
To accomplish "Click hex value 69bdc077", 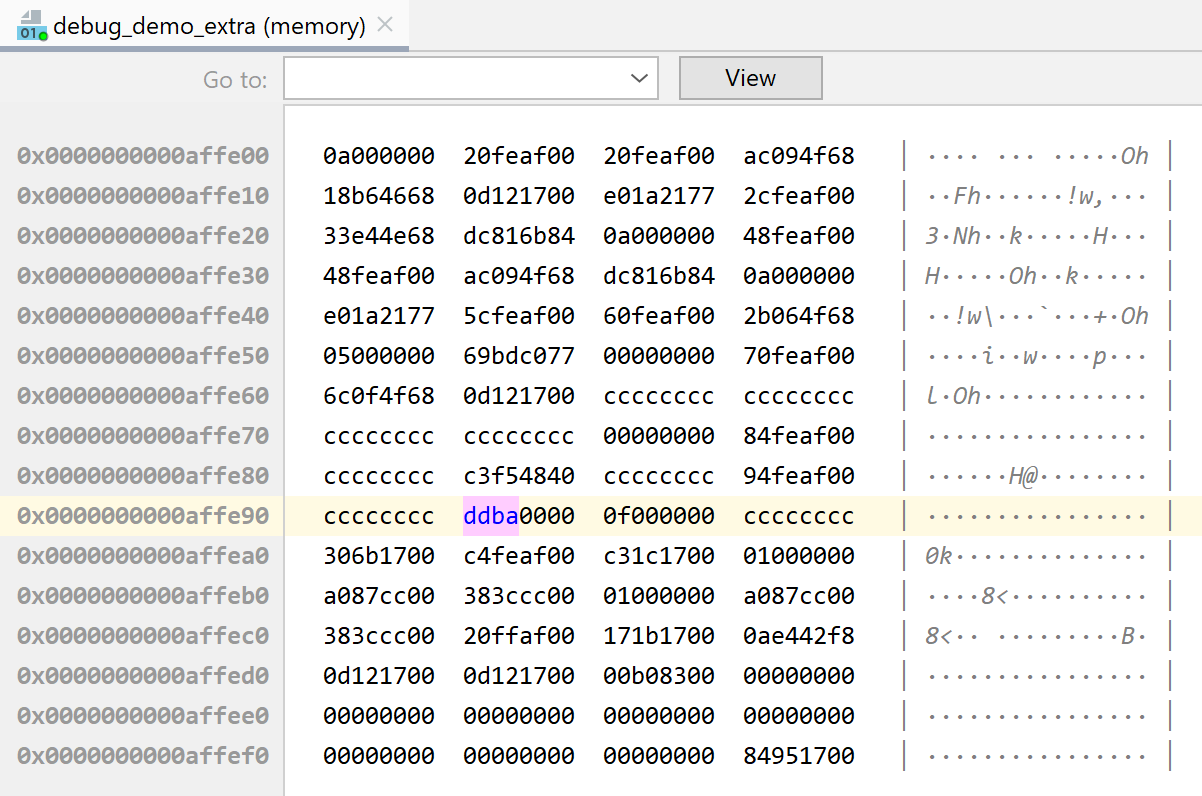I will click(x=519, y=356).
